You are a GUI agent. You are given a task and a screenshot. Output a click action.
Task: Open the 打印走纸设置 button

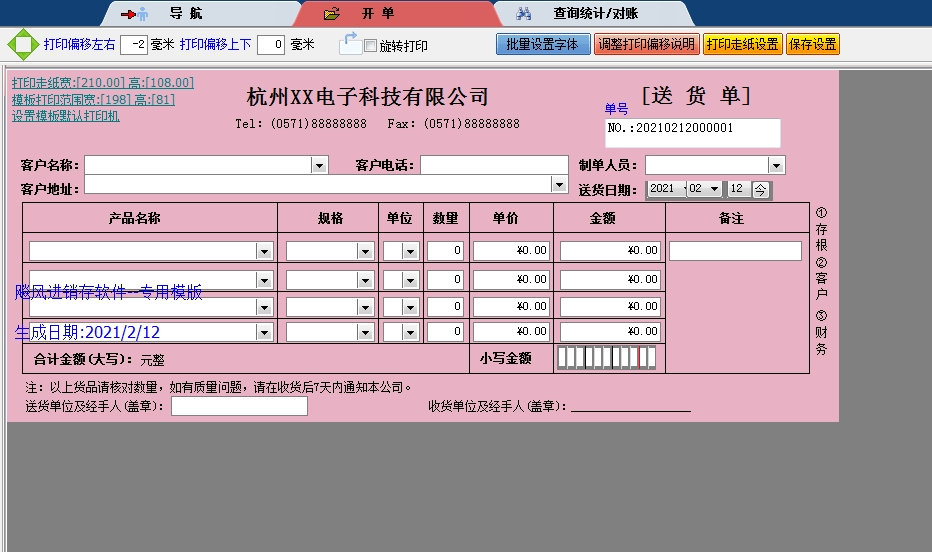click(742, 45)
